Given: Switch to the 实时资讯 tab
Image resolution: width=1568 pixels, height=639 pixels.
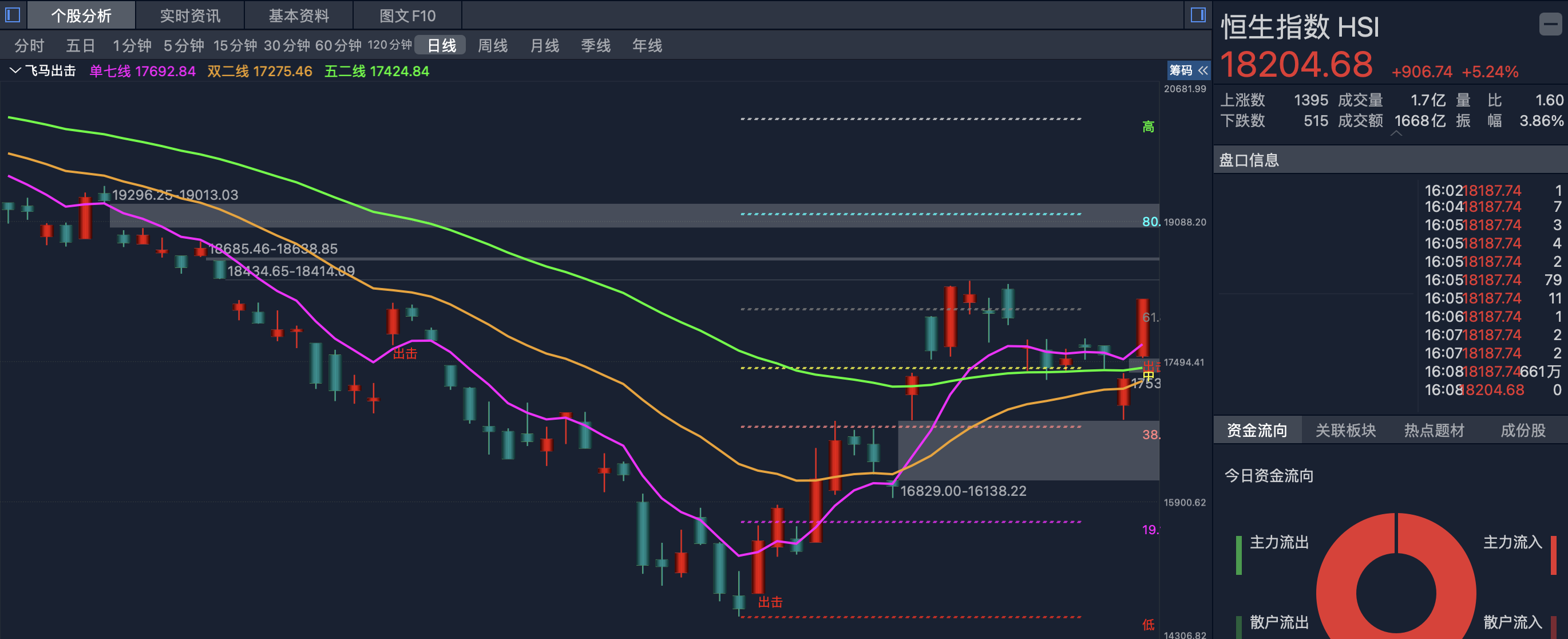Looking at the screenshot, I should pyautogui.click(x=190, y=15).
